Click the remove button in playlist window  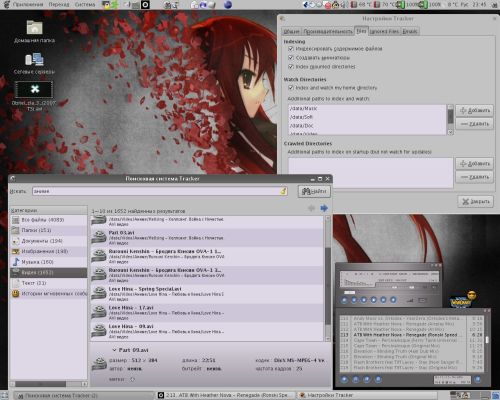pos(356,379)
